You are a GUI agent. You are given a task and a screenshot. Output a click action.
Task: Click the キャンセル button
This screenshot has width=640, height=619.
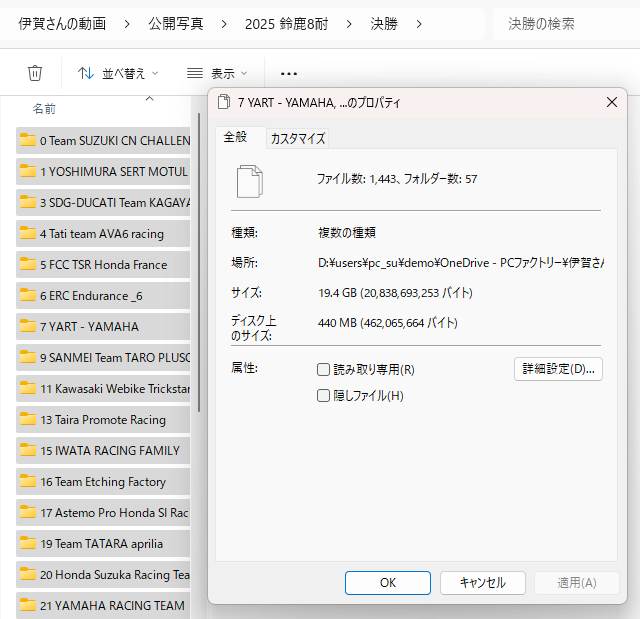pos(483,583)
